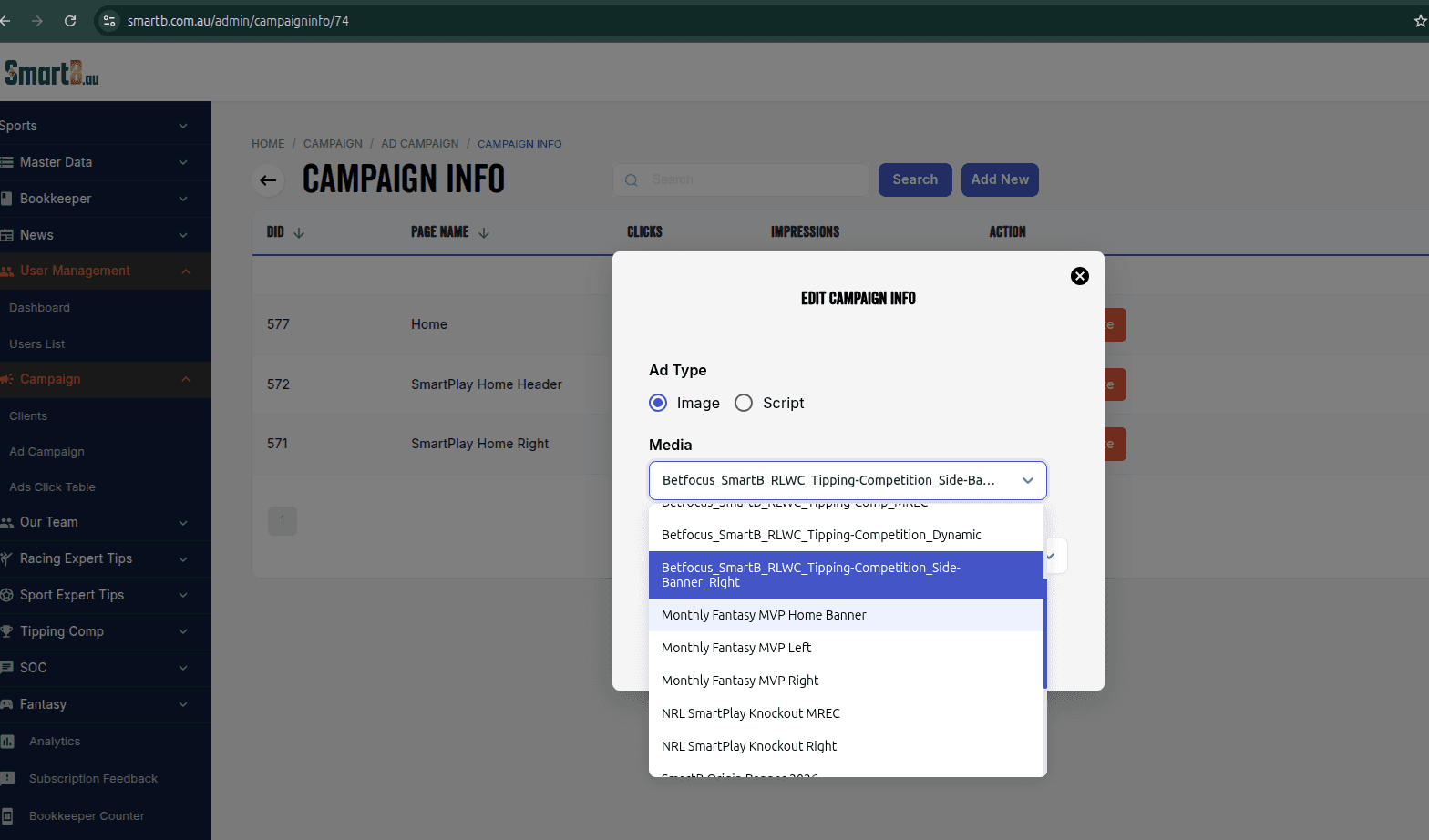
Task: Sort by DID using the arrow icon
Action: pyautogui.click(x=299, y=233)
